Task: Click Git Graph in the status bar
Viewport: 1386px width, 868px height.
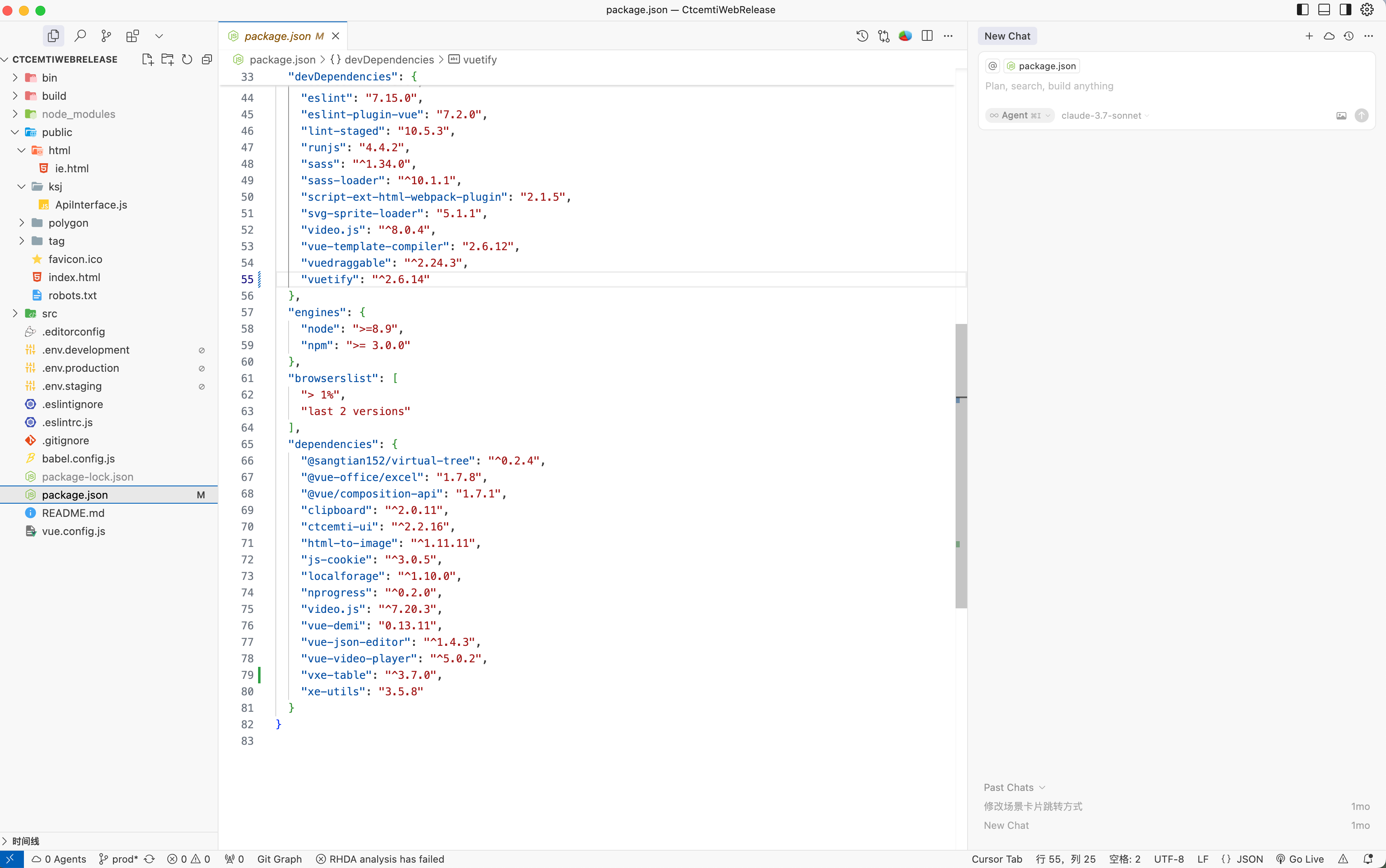Action: point(279,859)
